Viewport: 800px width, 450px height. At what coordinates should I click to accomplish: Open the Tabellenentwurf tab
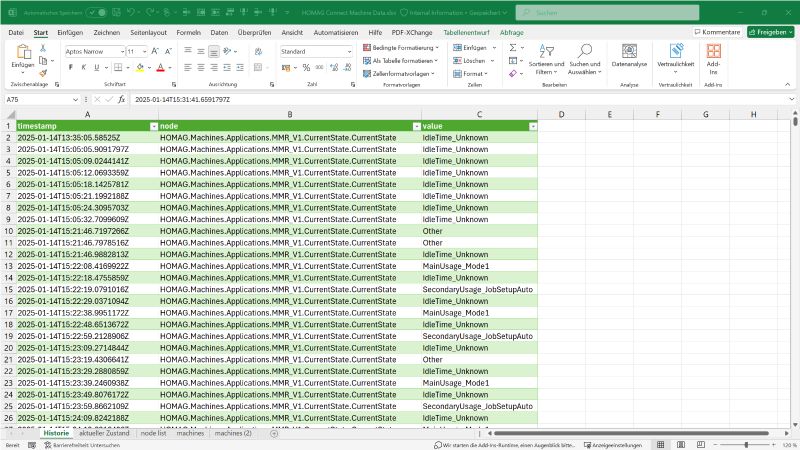click(466, 32)
